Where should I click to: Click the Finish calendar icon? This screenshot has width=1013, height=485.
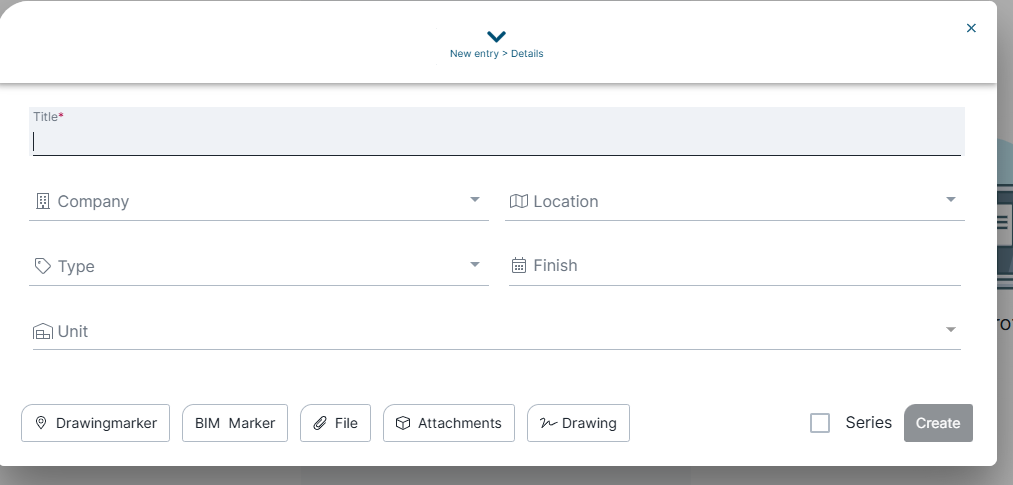[x=519, y=265]
